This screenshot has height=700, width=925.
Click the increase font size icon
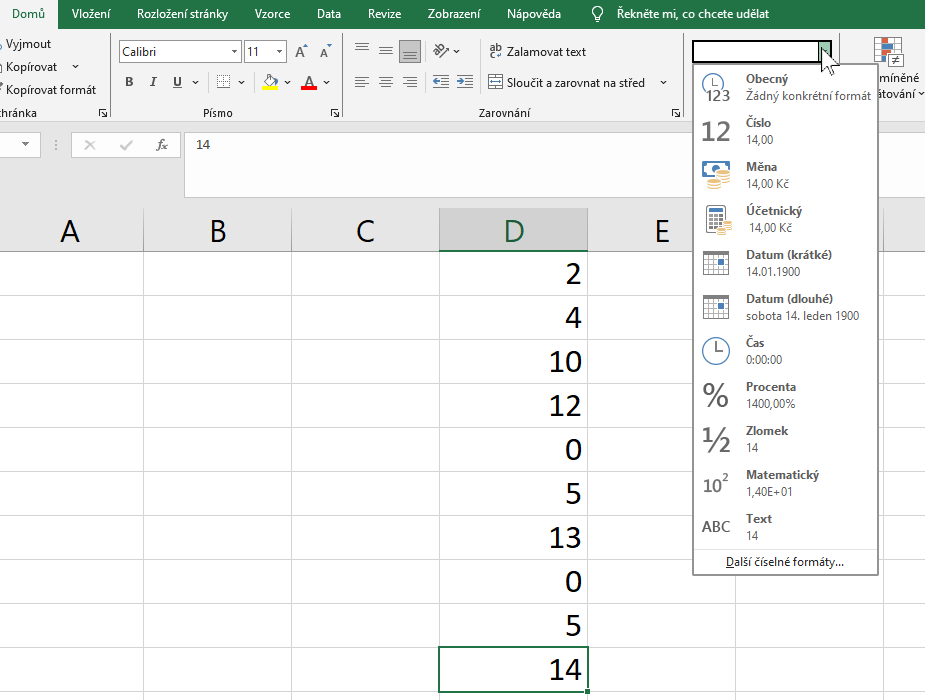coord(301,51)
